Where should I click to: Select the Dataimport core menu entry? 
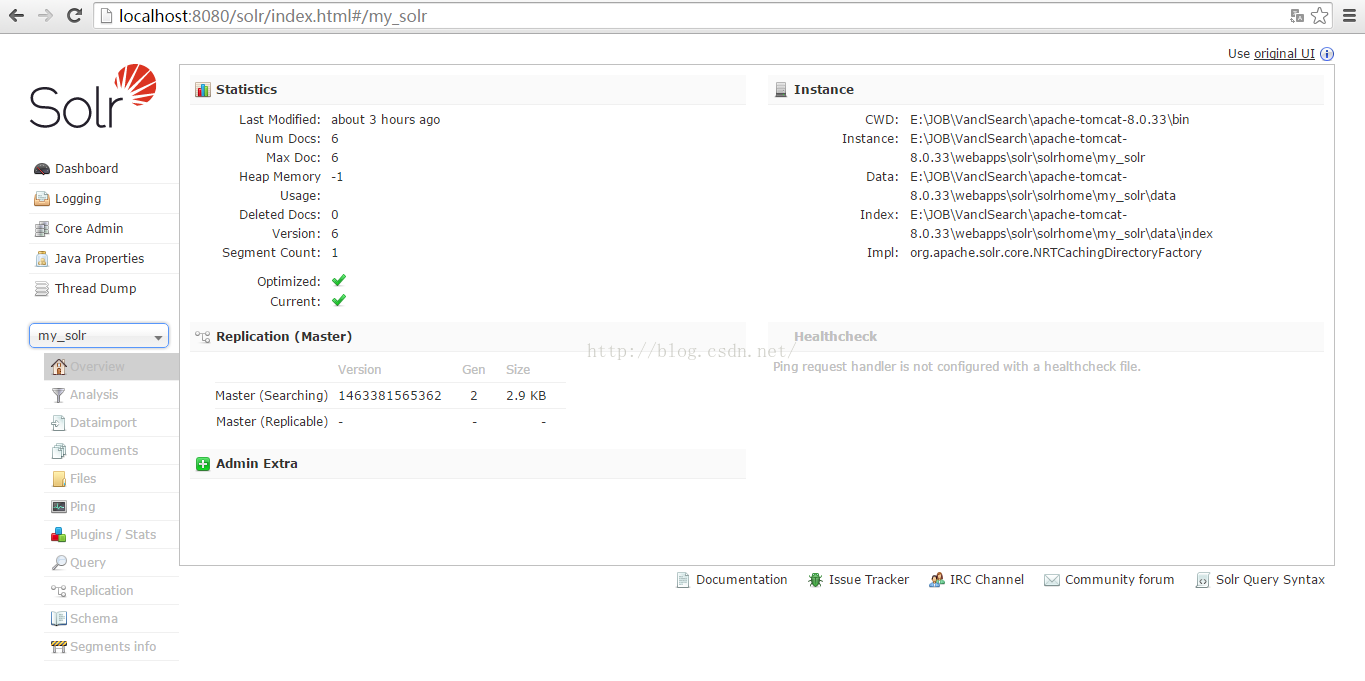(111, 423)
